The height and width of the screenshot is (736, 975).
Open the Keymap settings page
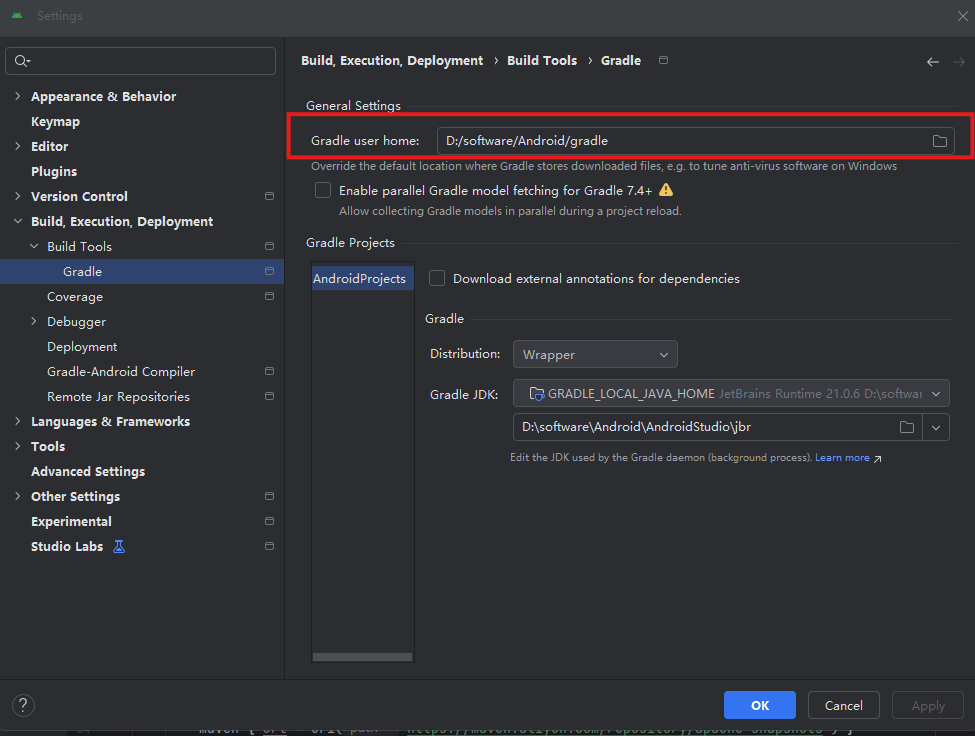pos(55,122)
